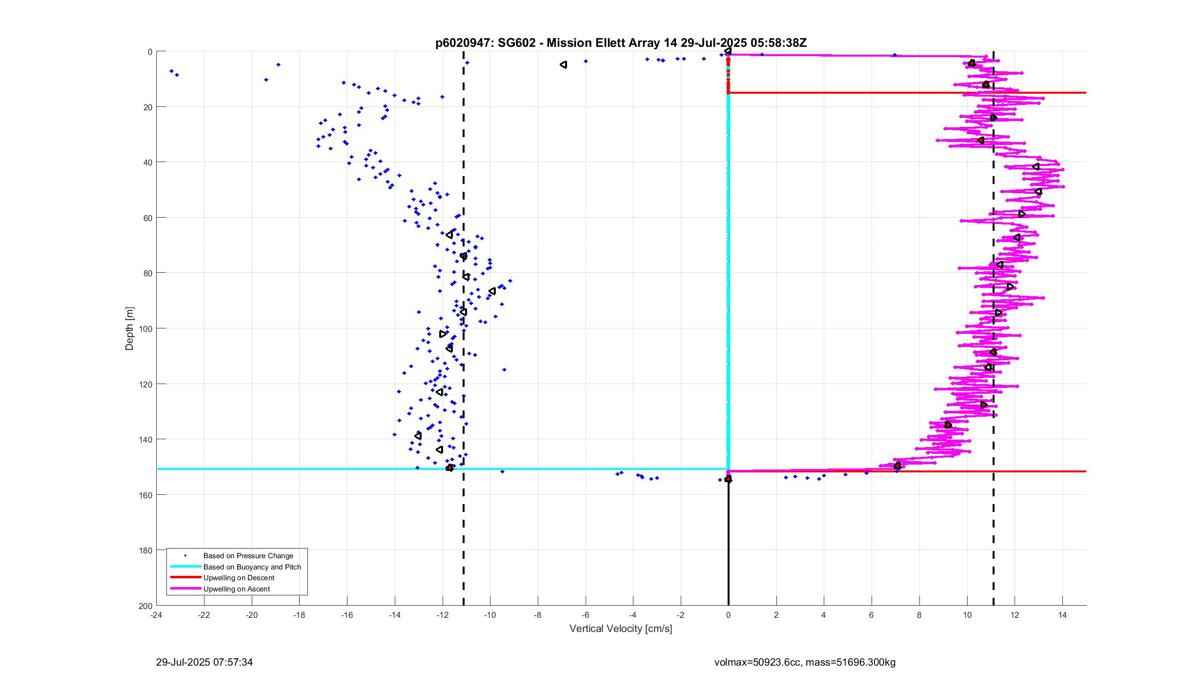The width and height of the screenshot is (1200, 681).
Task: Click the x-axis tick label "-14"
Action: [395, 615]
